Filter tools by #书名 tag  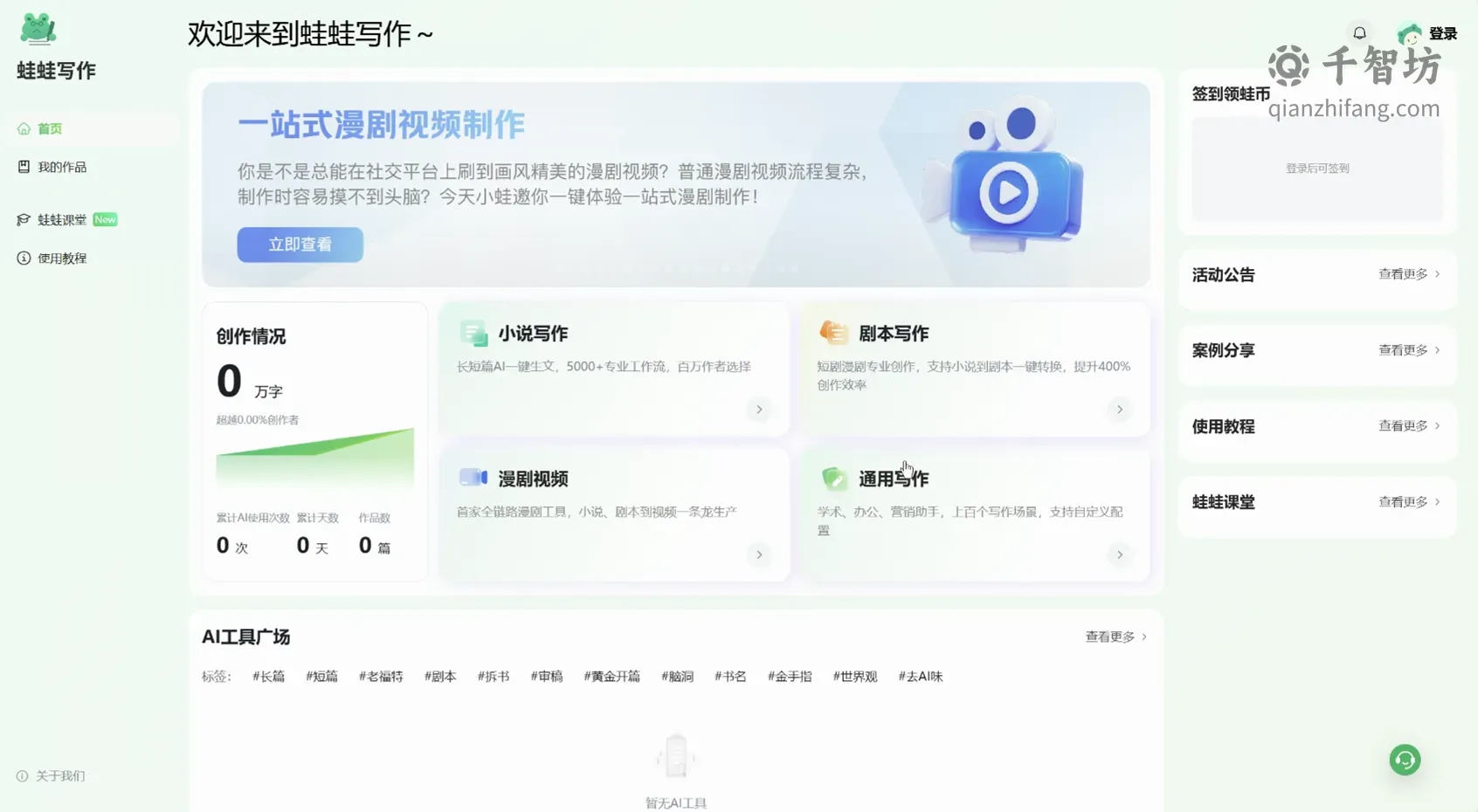tap(730, 676)
